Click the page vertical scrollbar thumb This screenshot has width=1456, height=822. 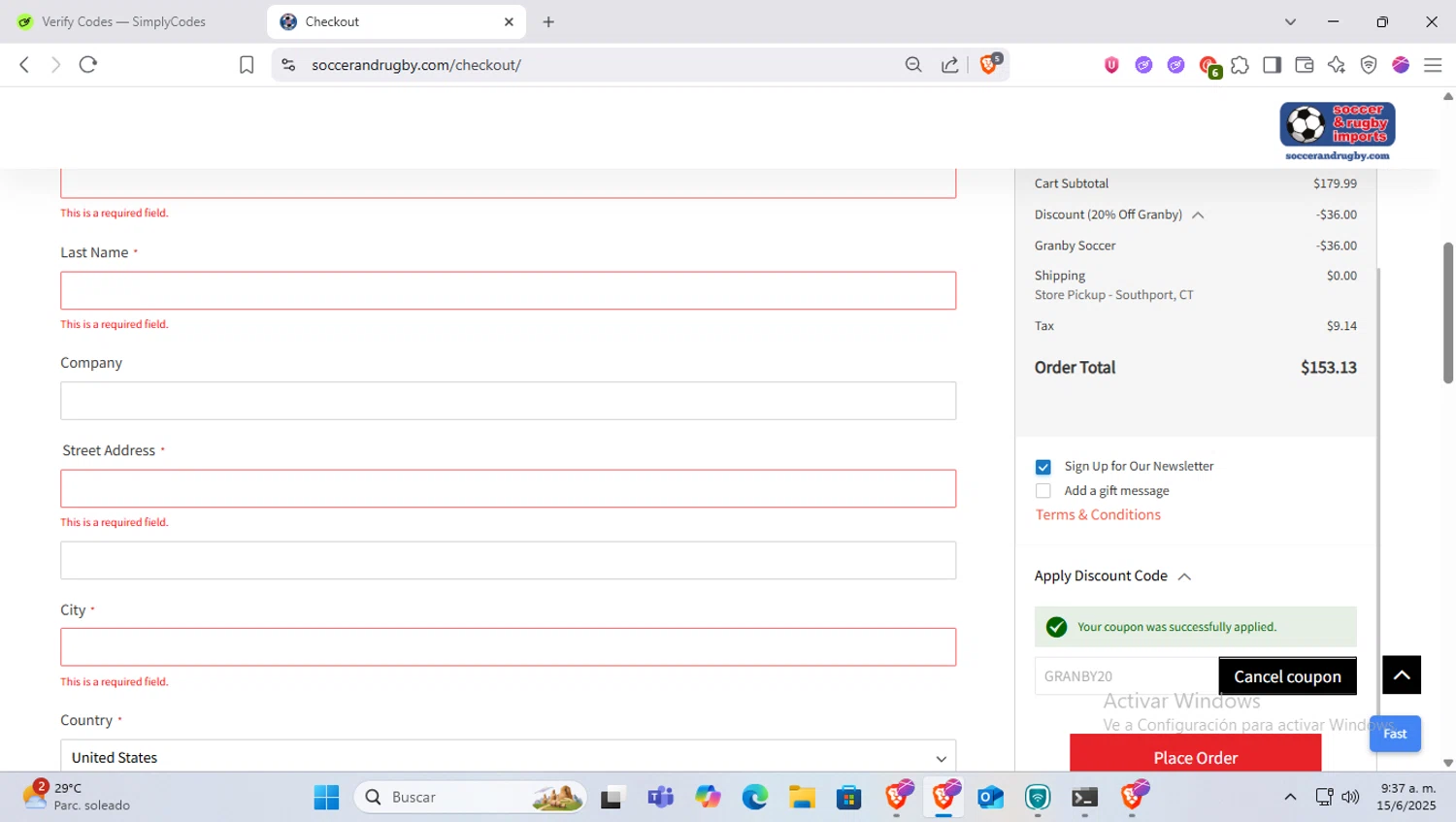pyautogui.click(x=1448, y=312)
